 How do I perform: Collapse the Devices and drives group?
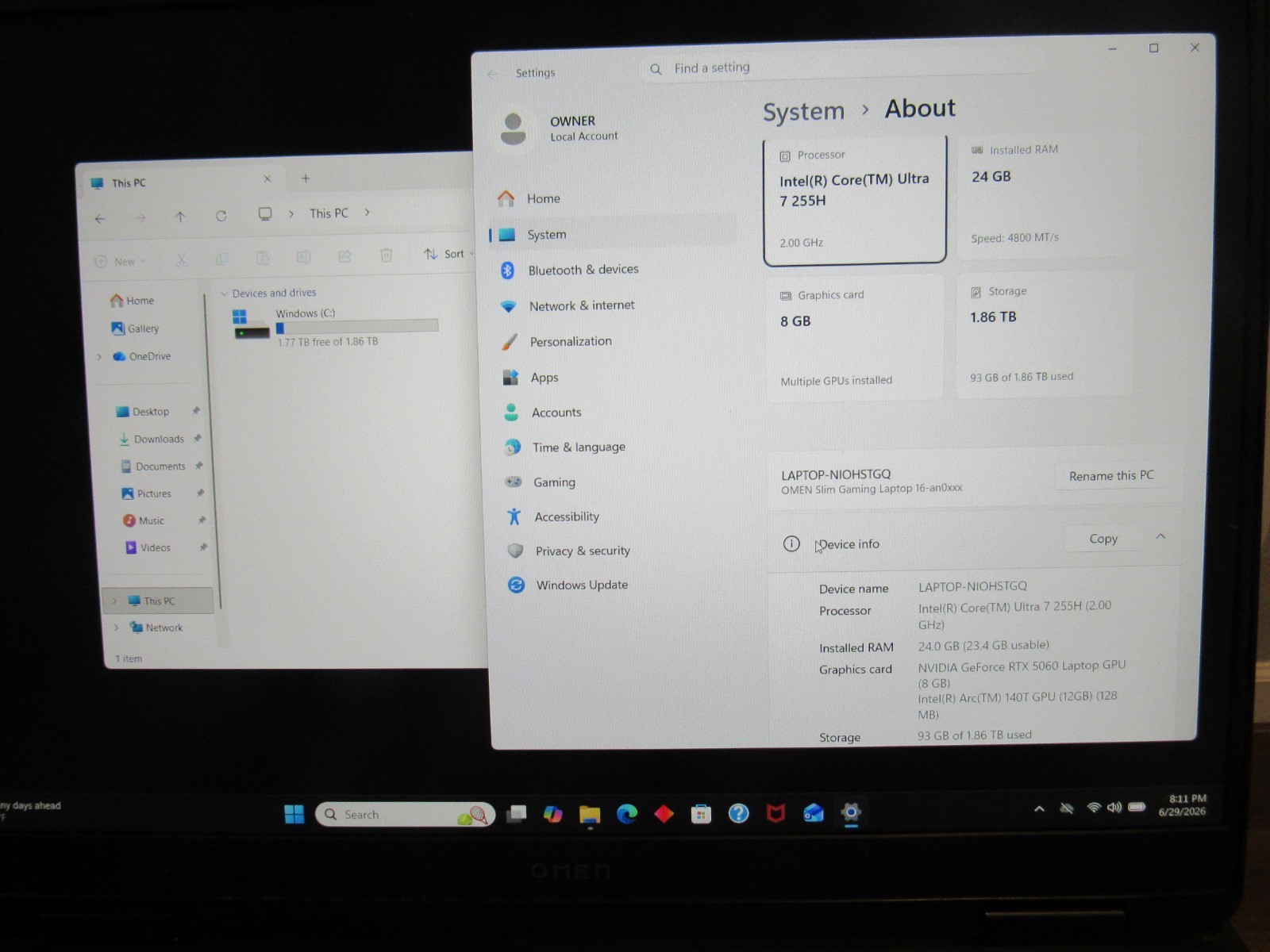[225, 294]
